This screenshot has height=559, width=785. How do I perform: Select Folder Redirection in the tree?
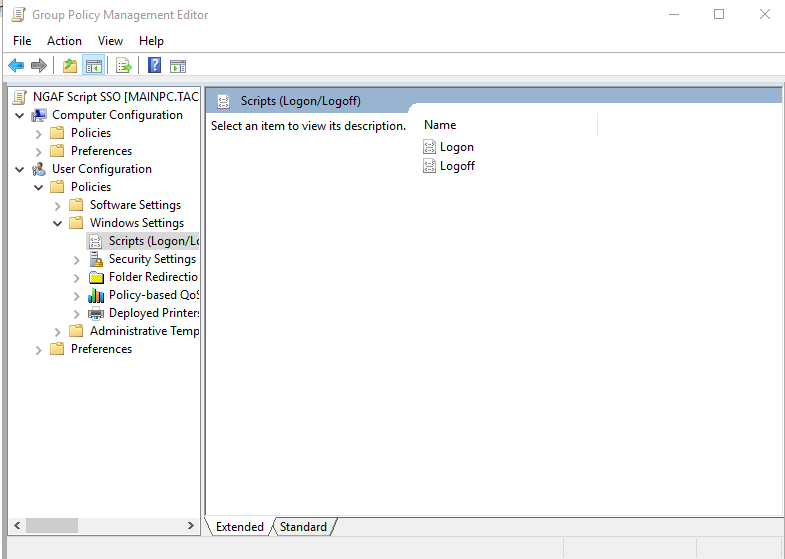[x=153, y=277]
